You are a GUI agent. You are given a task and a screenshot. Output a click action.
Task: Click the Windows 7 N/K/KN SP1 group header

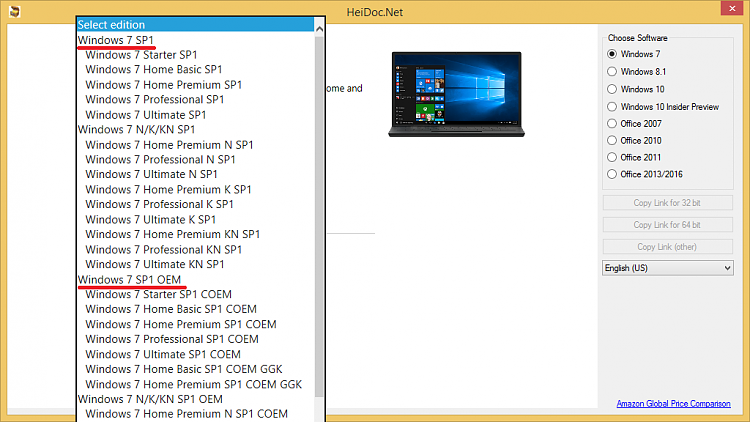pyautogui.click(x=136, y=130)
